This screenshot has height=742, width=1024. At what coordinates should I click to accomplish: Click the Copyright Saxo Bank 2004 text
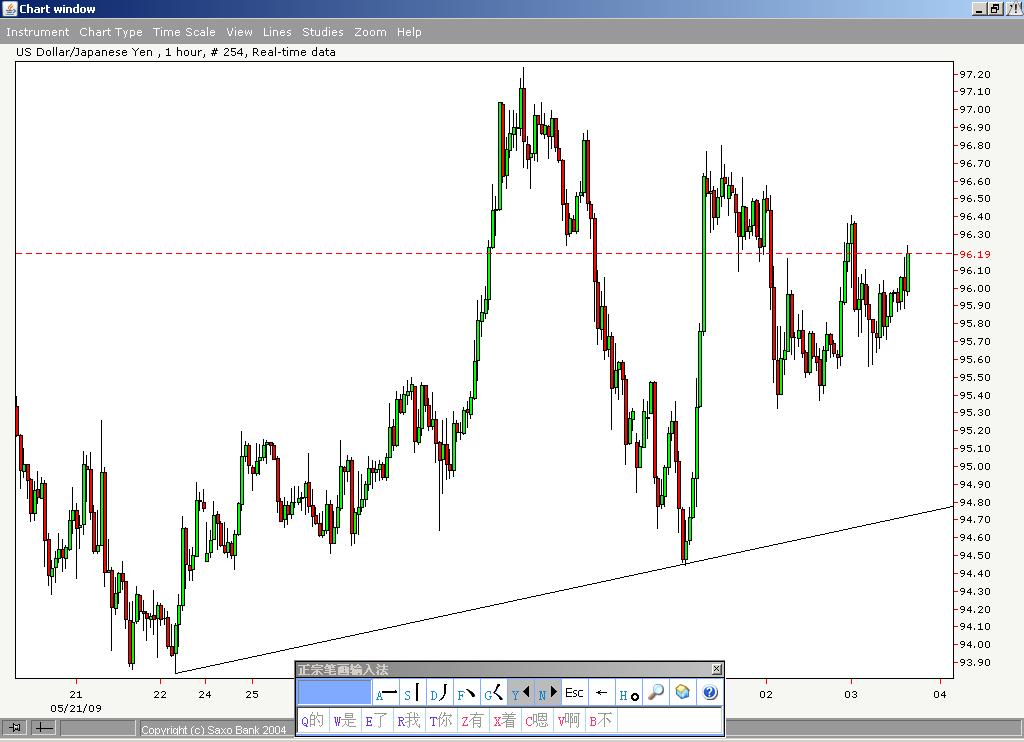(x=214, y=730)
